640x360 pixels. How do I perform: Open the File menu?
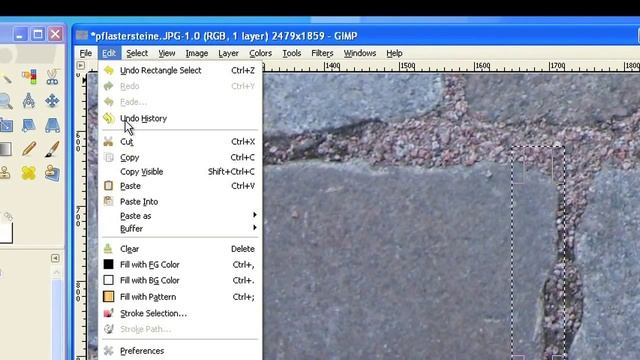point(85,53)
